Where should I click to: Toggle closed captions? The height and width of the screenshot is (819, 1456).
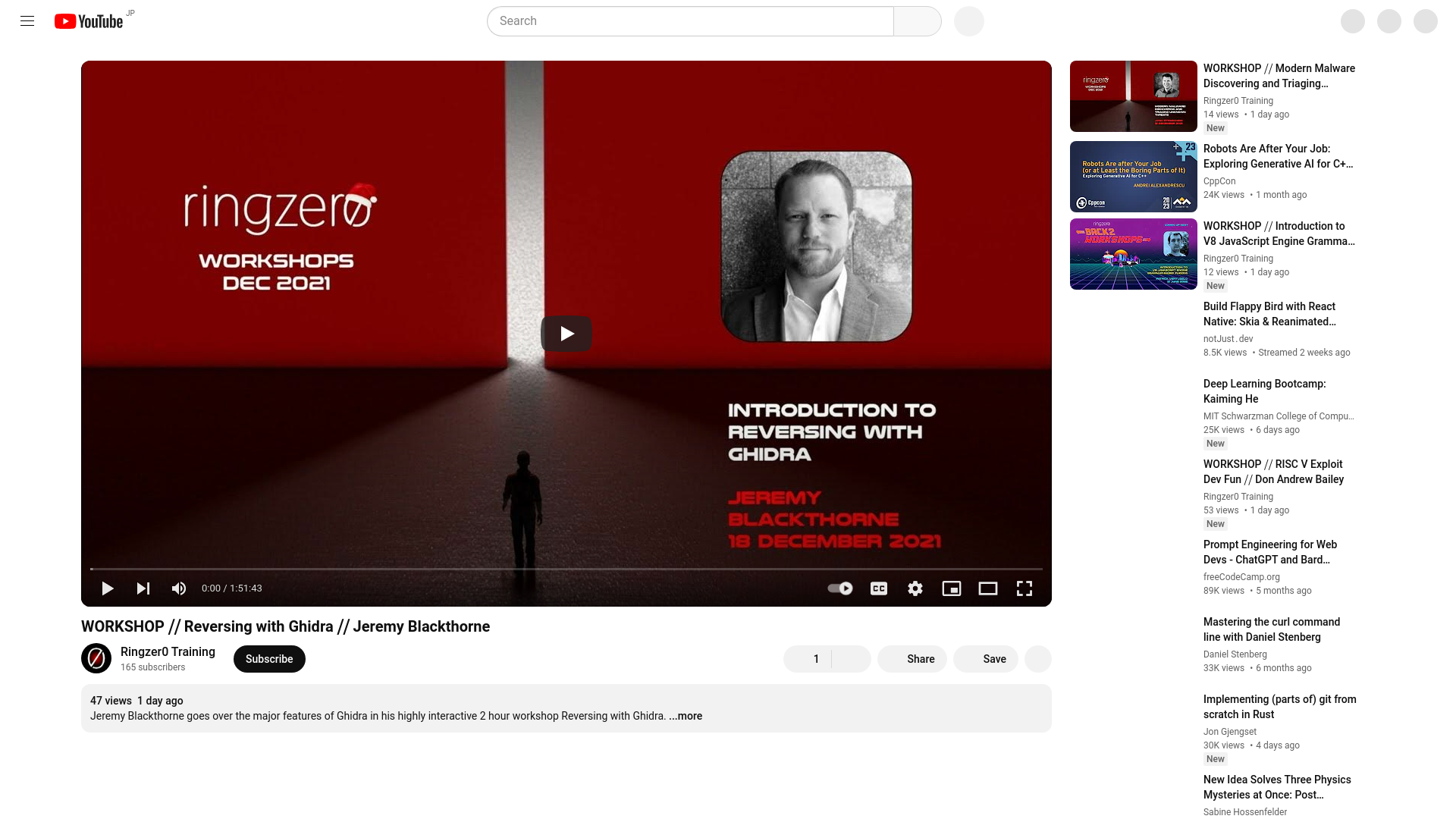coord(879,588)
